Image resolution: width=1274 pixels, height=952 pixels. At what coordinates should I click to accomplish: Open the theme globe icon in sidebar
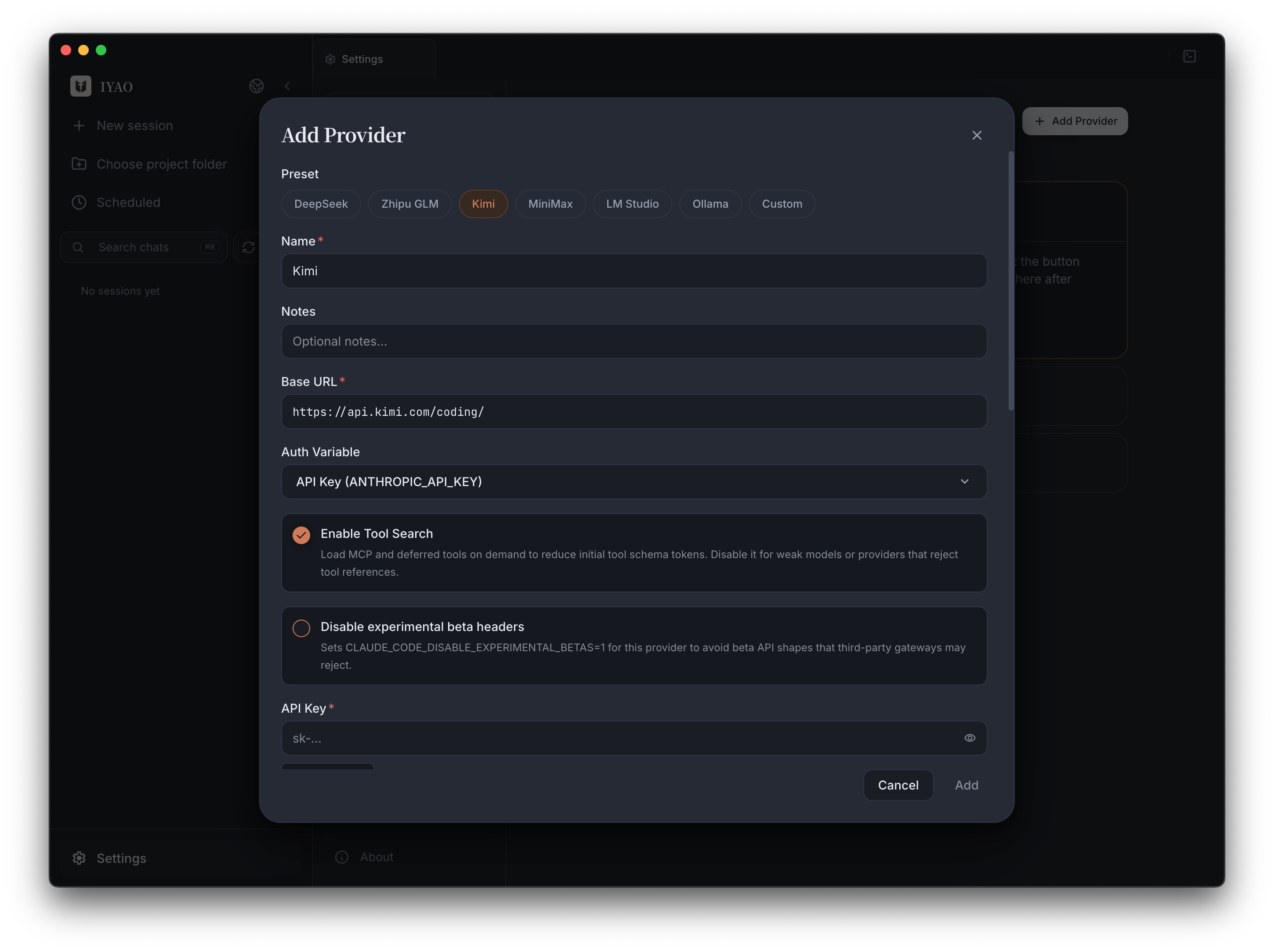(x=256, y=87)
